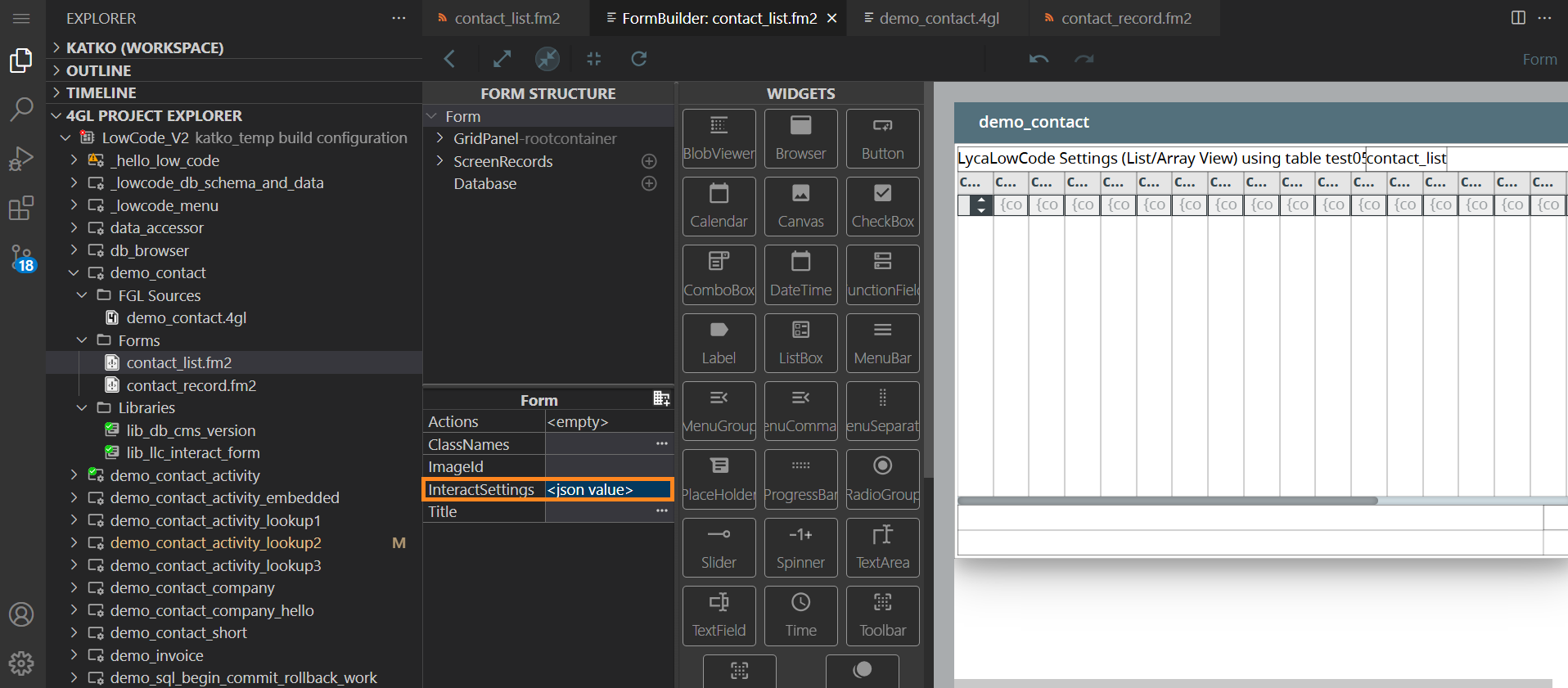Image resolution: width=1568 pixels, height=688 pixels.
Task: Click the Spinner widget icon
Action: [x=800, y=547]
